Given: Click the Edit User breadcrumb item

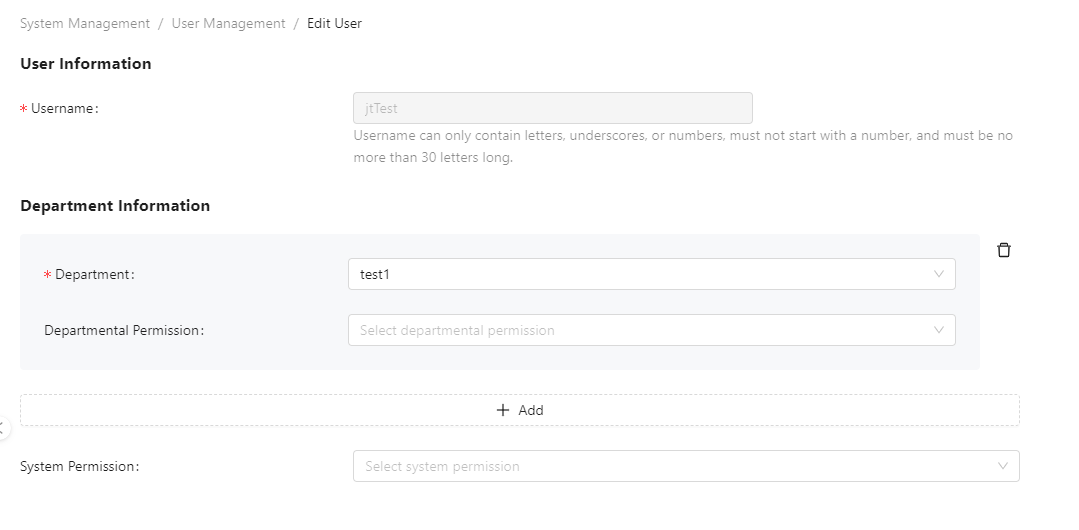Looking at the screenshot, I should (x=334, y=23).
